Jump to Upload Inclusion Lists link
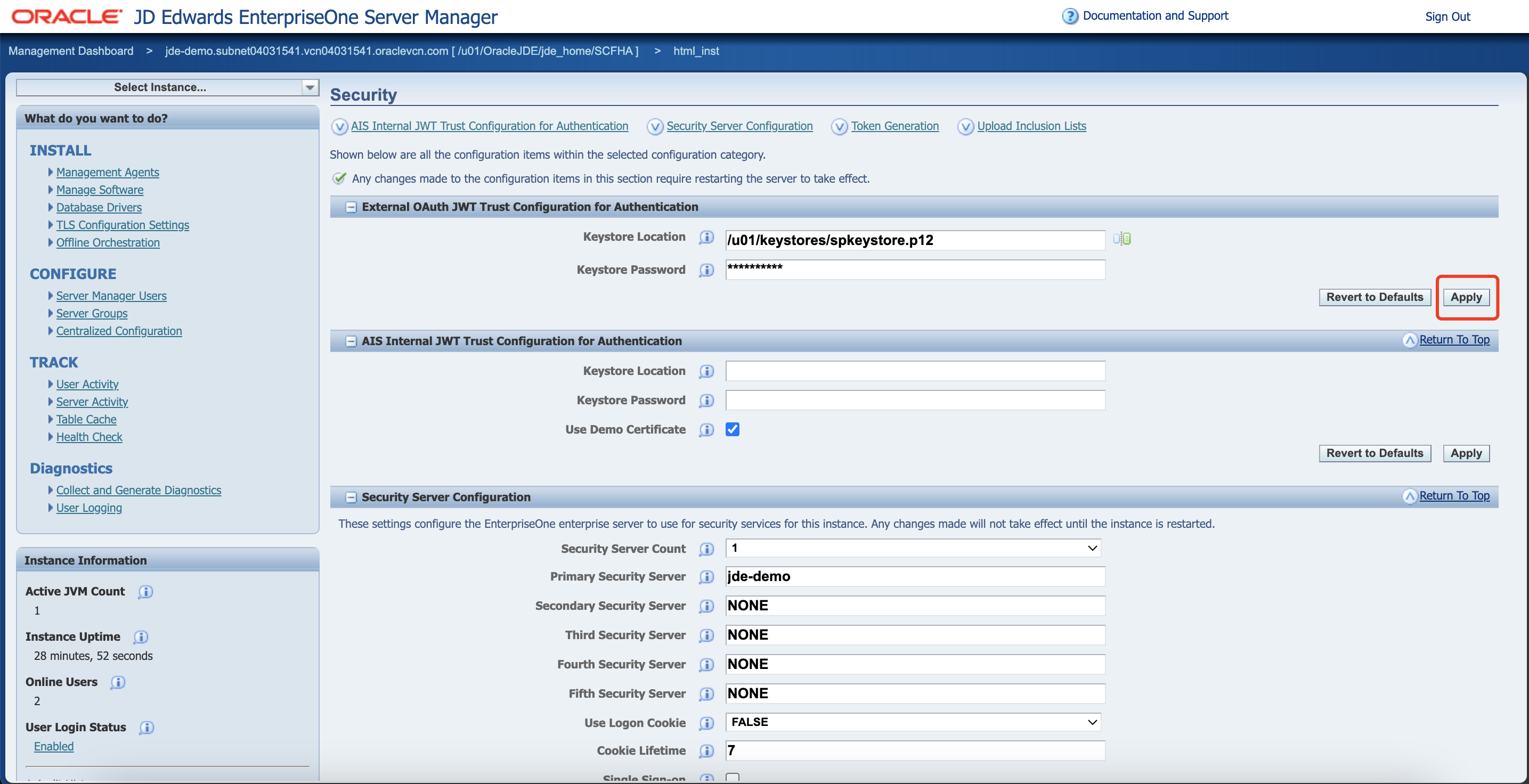This screenshot has height=784, width=1529. tap(1031, 126)
